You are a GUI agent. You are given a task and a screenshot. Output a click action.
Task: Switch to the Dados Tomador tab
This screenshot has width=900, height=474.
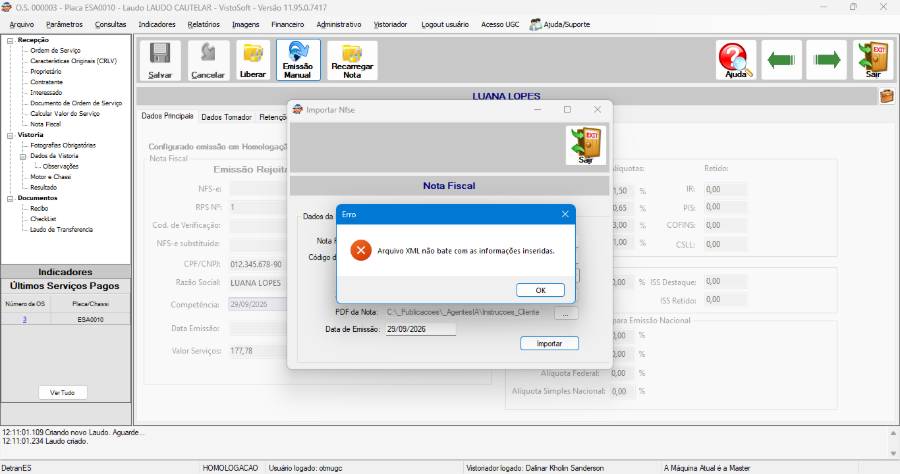226,117
